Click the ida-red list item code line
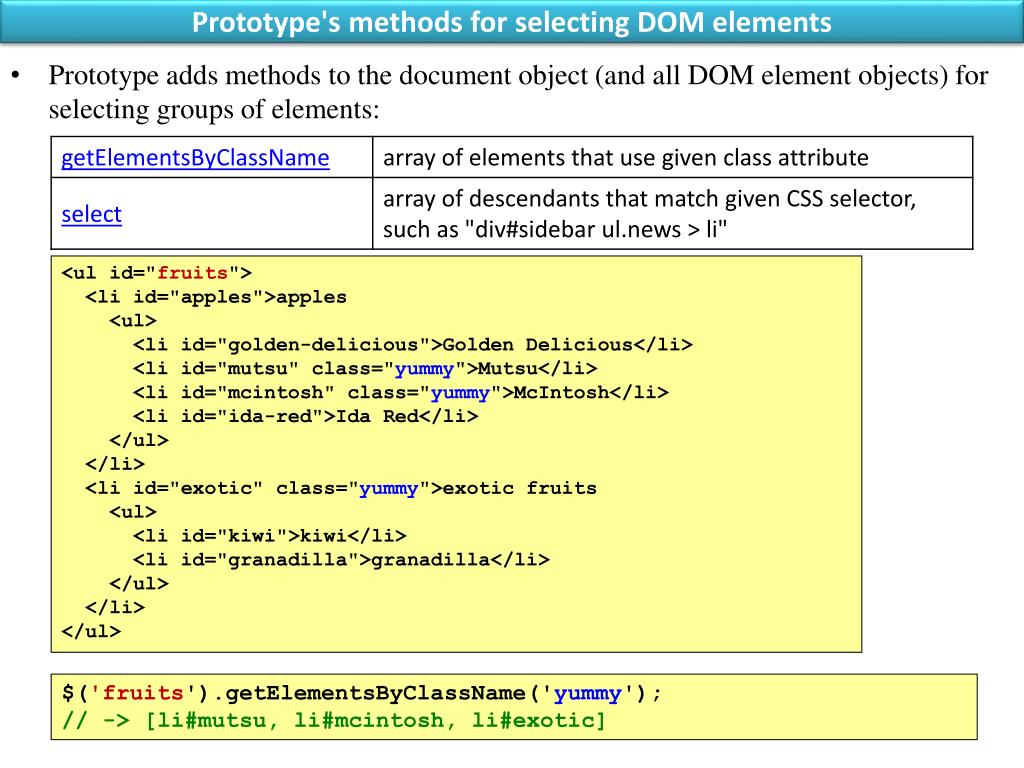The image size is (1024, 768). click(306, 416)
